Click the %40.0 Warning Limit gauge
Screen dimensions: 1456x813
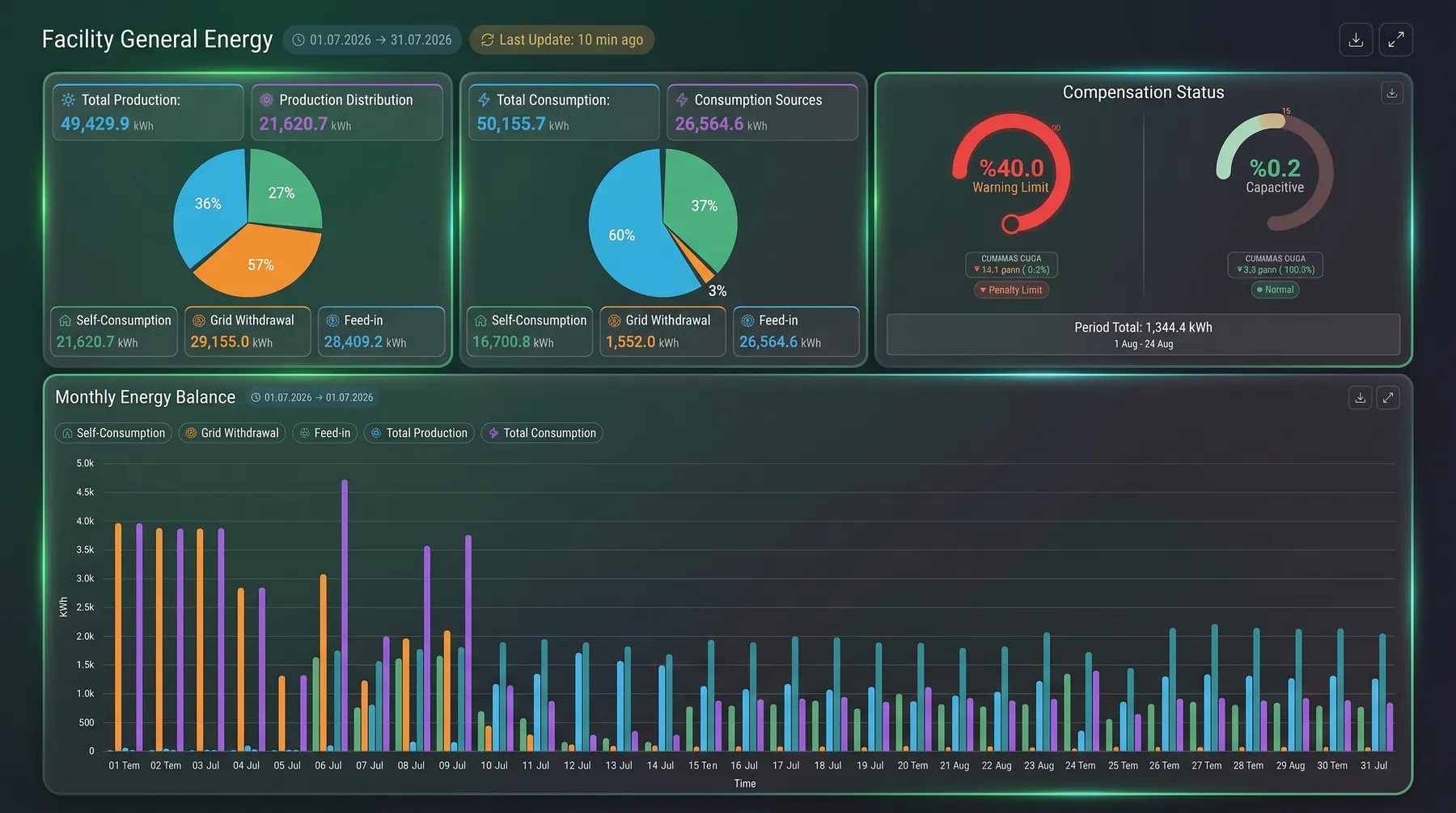click(x=1011, y=173)
